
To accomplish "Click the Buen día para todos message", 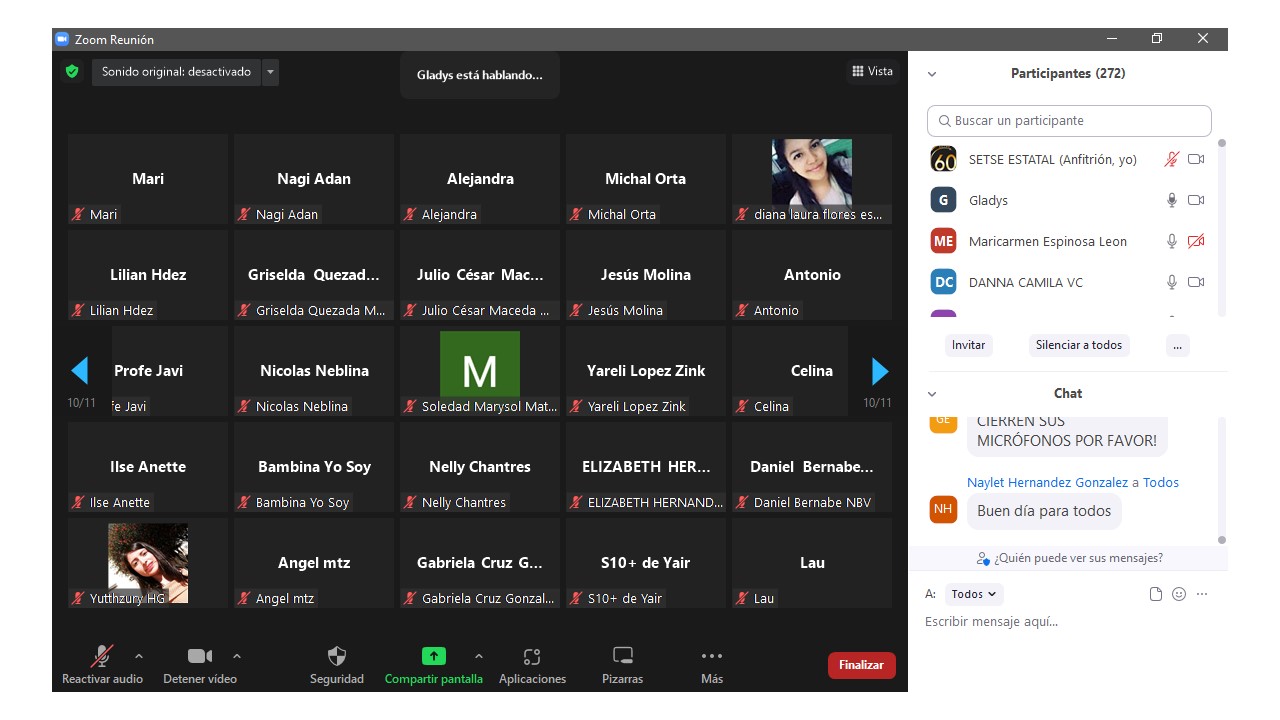I will pyautogui.click(x=1044, y=511).
